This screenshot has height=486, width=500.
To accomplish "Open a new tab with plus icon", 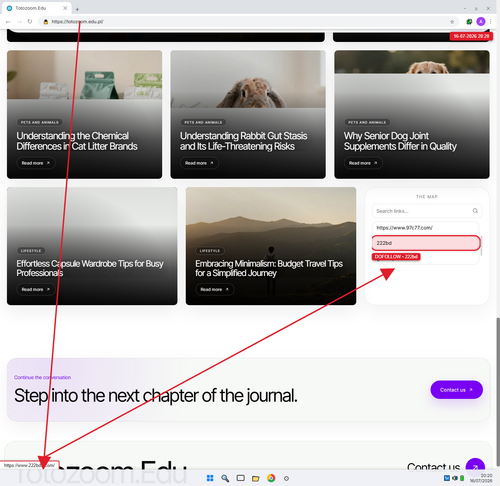I will pyautogui.click(x=77, y=9).
